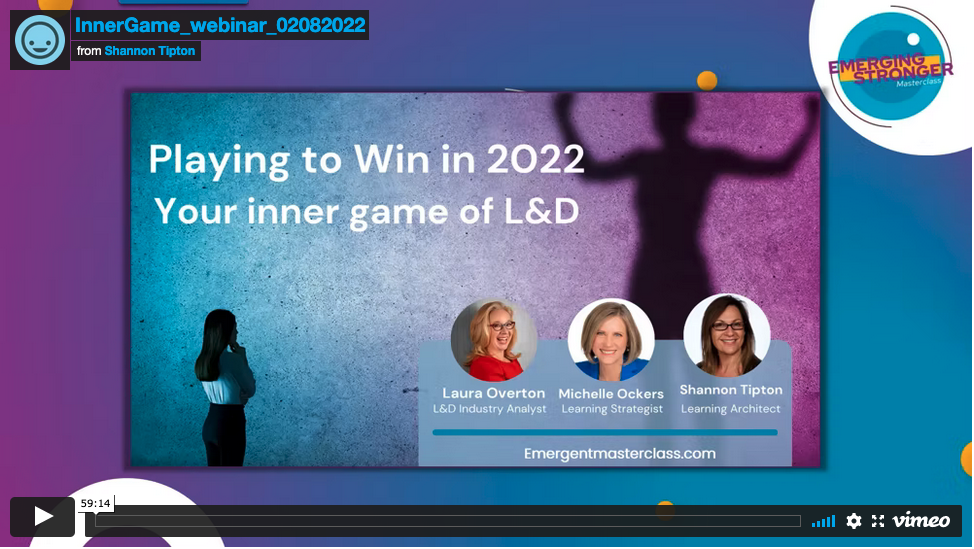Click the Laura Overton name label
The image size is (974, 549).
coord(494,393)
